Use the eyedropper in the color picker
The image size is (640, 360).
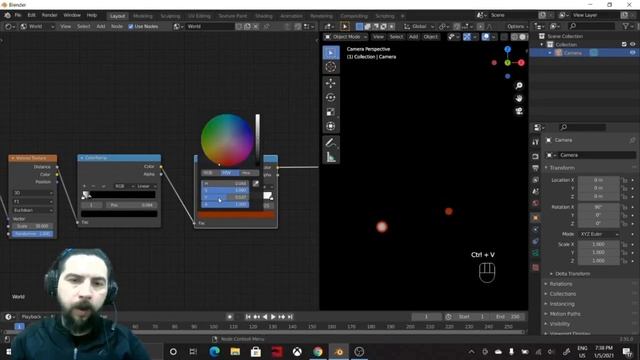point(256,184)
